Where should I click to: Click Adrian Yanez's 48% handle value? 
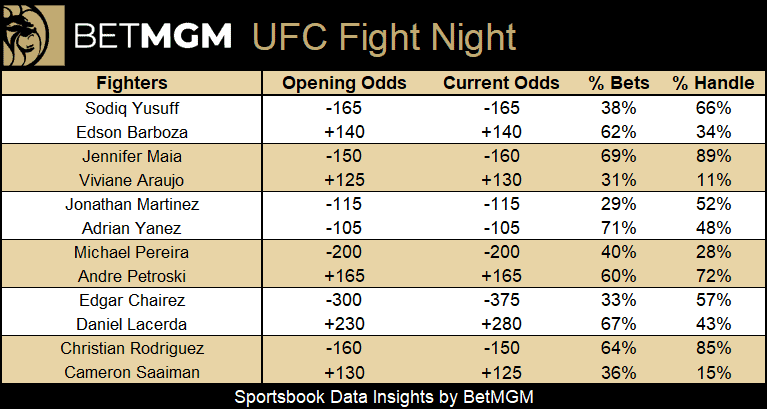point(713,228)
